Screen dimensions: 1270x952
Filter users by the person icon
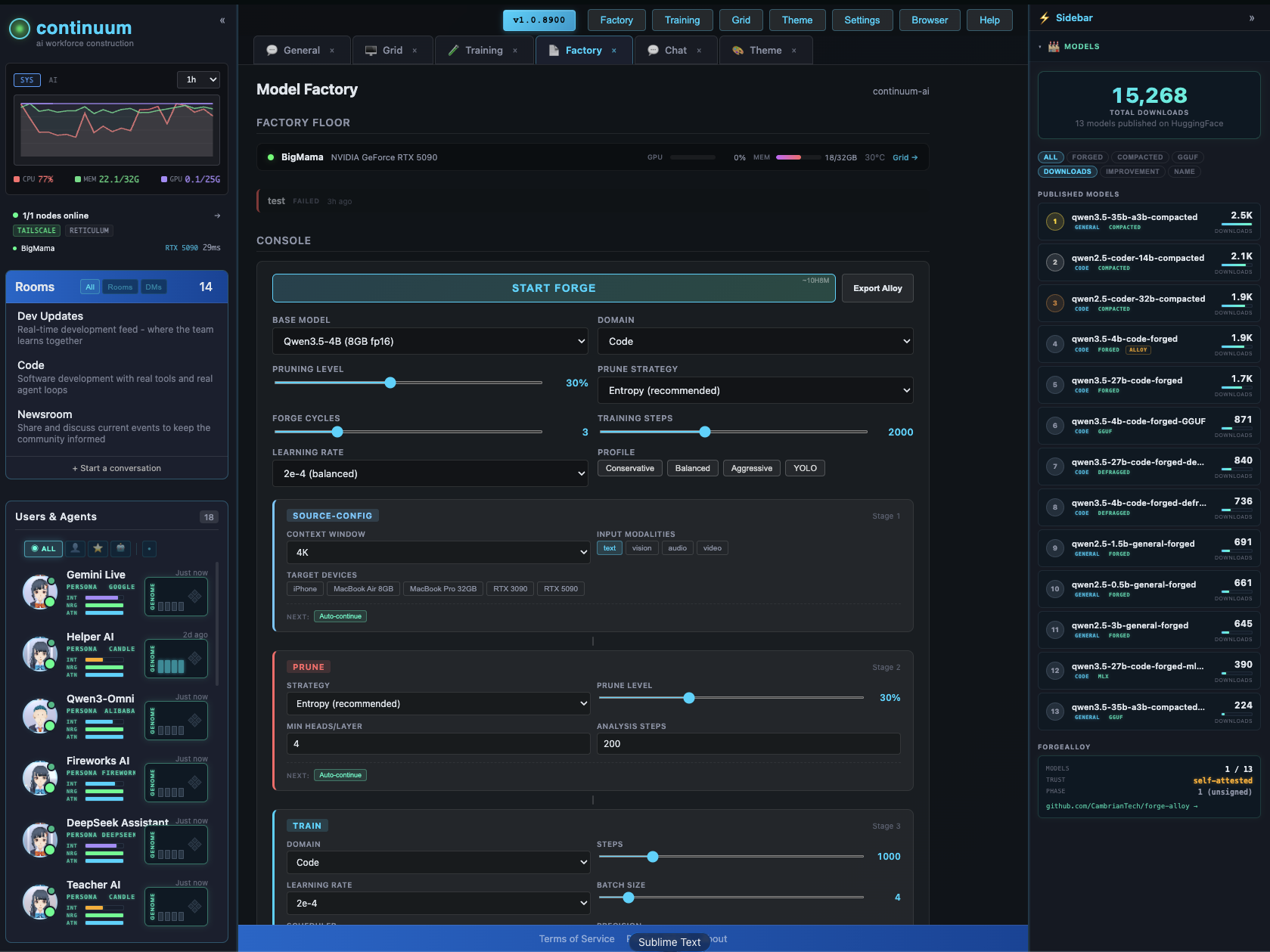click(76, 548)
